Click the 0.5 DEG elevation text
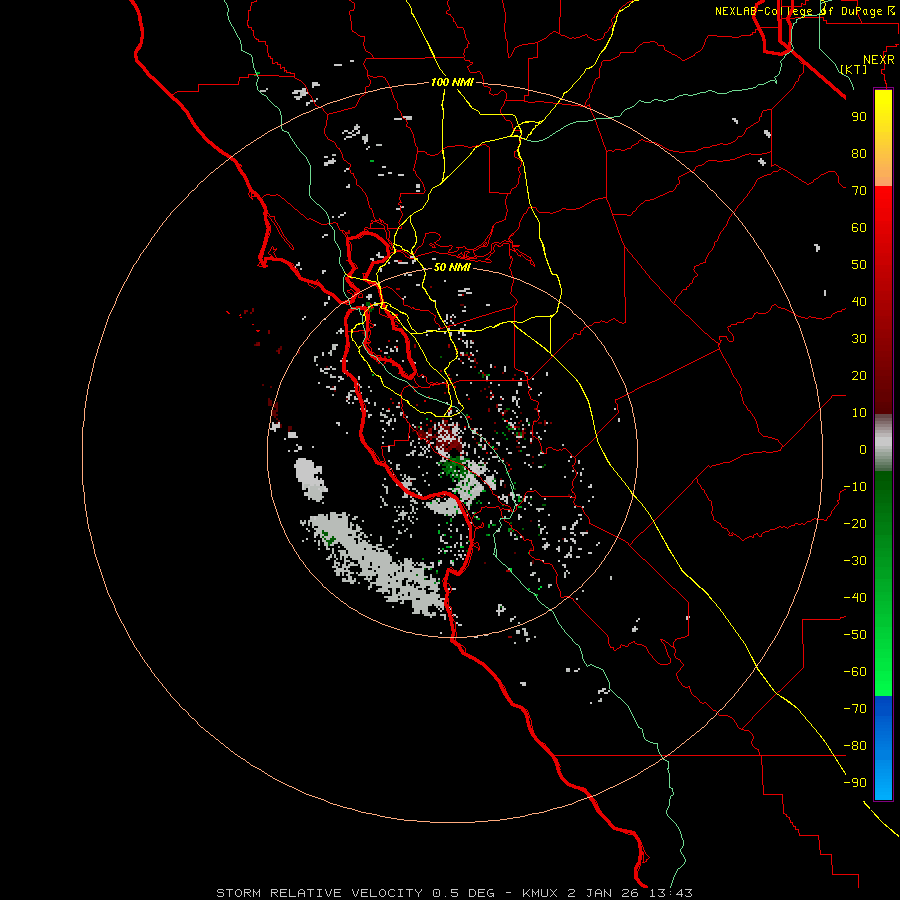 463,893
